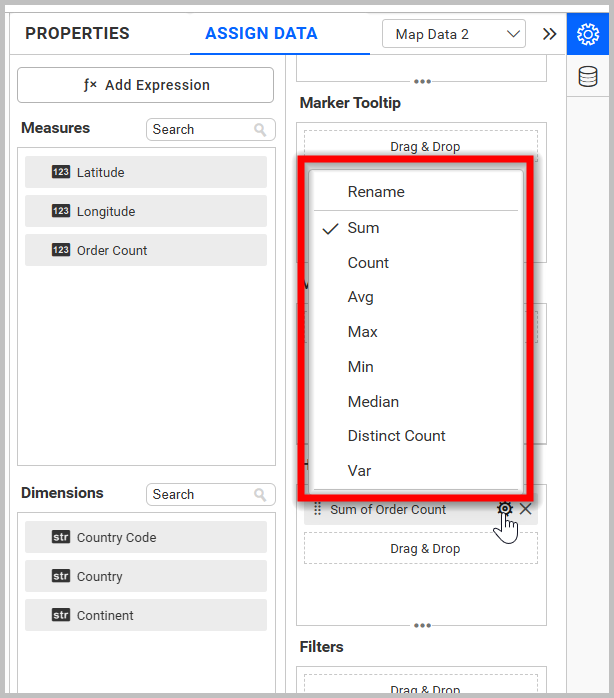This screenshot has width=614, height=698.
Task: Switch to the Properties tab
Action: (77, 34)
